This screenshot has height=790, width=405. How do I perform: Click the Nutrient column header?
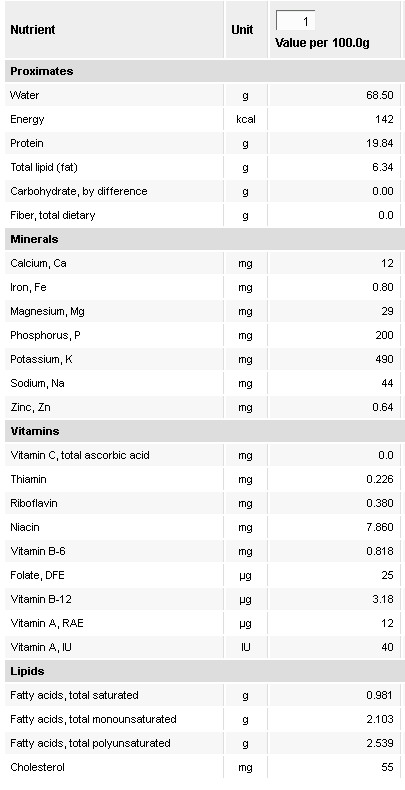pyautogui.click(x=33, y=29)
